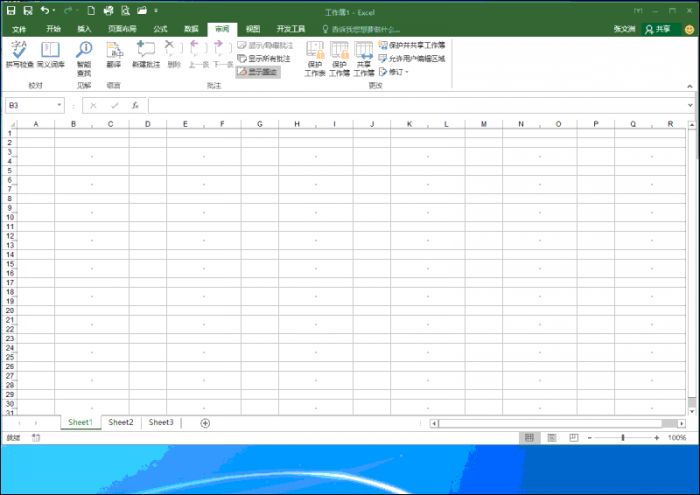Expand the formula bar arrow
700x495 pixels.
pos(690,105)
